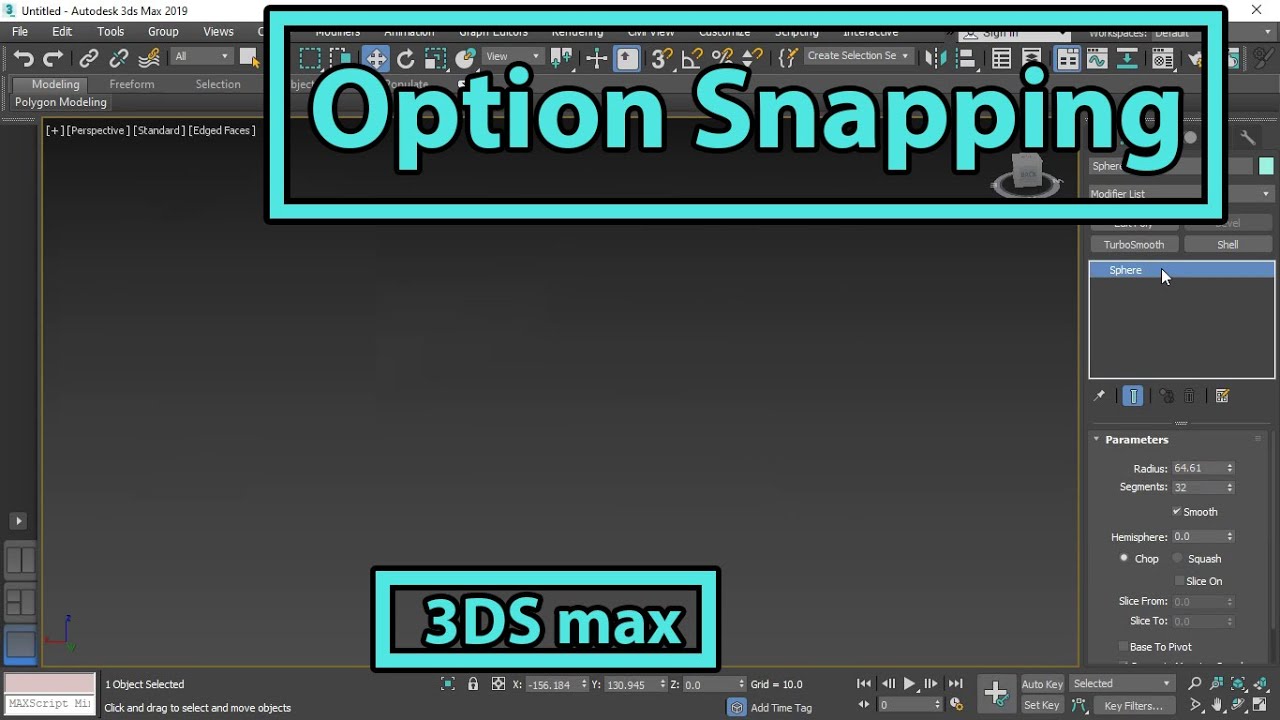The height and width of the screenshot is (720, 1280).
Task: Select the Chop radio button
Action: click(1124, 558)
